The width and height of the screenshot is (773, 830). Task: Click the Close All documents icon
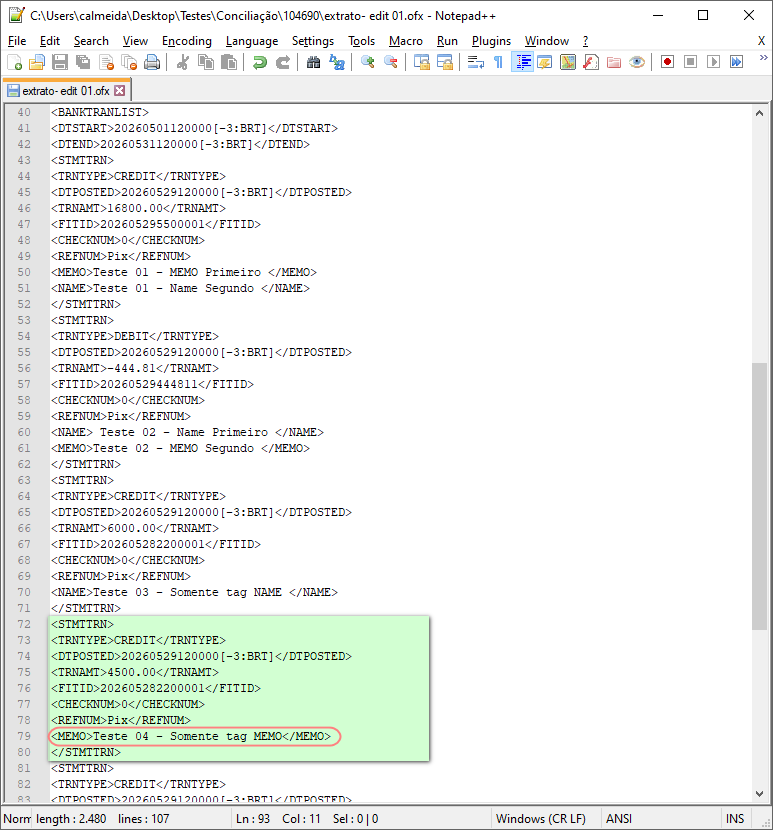click(x=129, y=62)
